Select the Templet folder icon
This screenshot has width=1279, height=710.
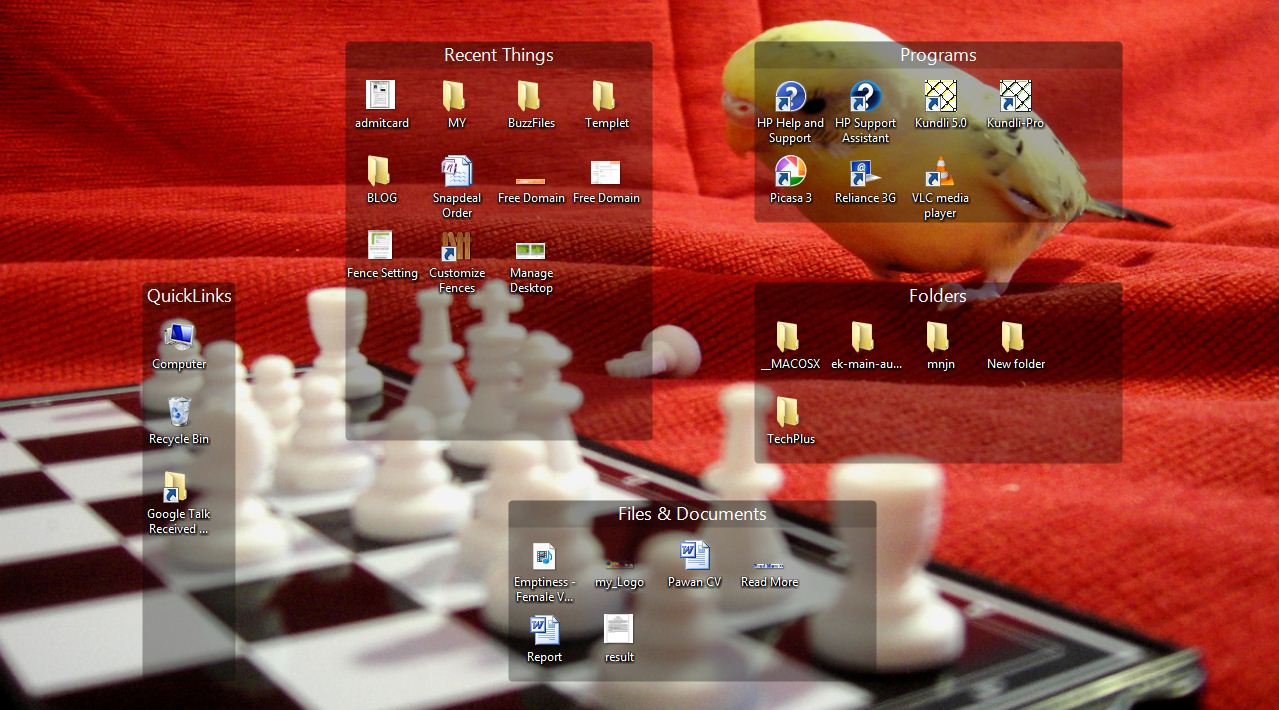click(x=606, y=96)
